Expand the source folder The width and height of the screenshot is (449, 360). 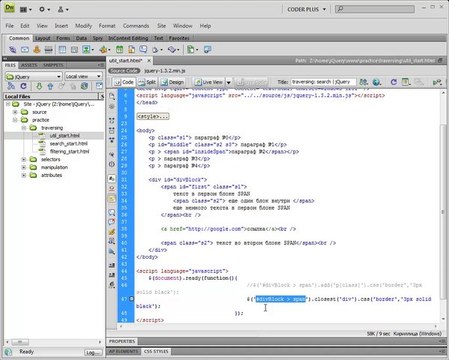pos(15,112)
